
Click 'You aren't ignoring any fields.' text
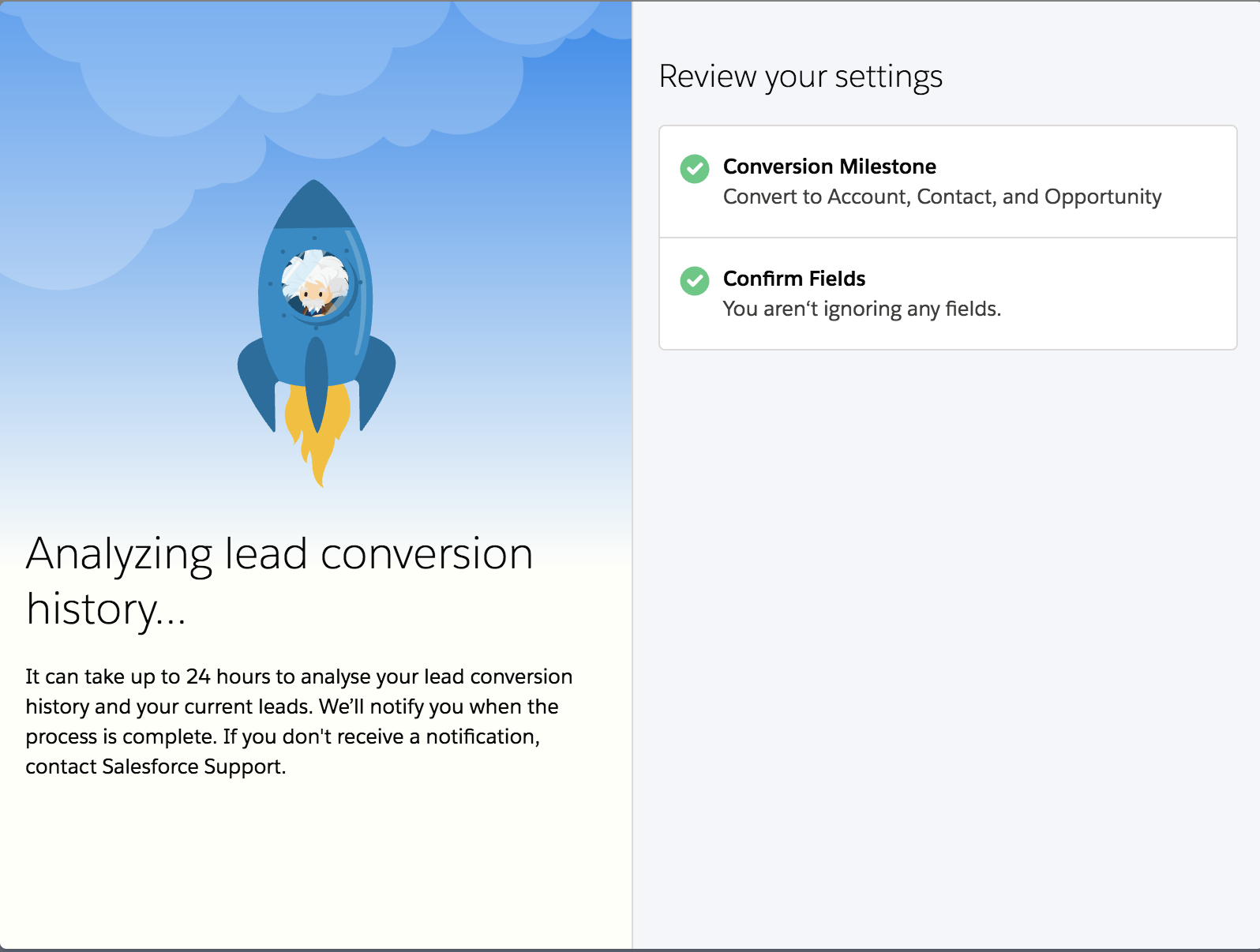[x=861, y=309]
